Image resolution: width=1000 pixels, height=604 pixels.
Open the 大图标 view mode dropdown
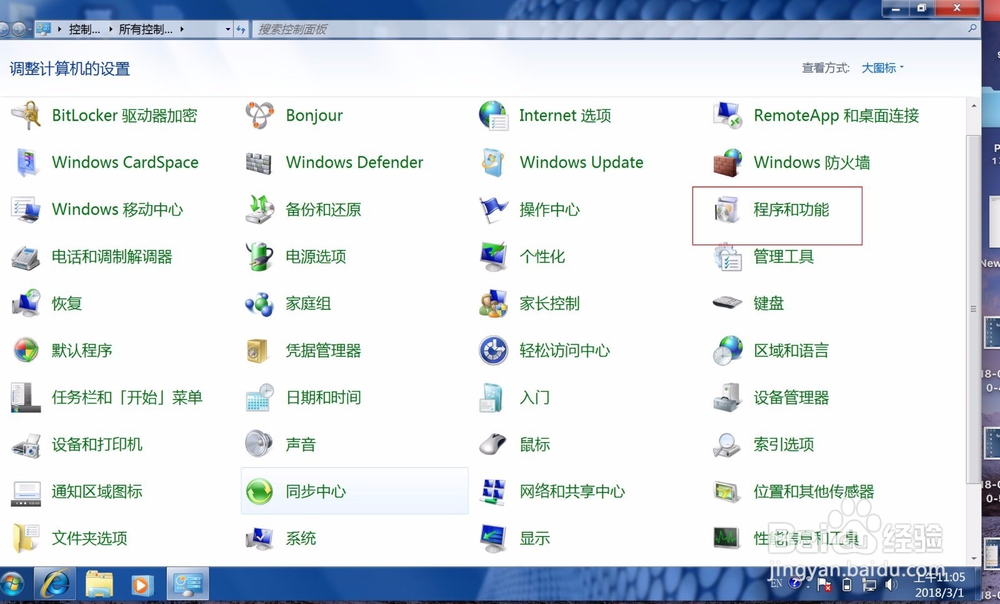[x=881, y=68]
